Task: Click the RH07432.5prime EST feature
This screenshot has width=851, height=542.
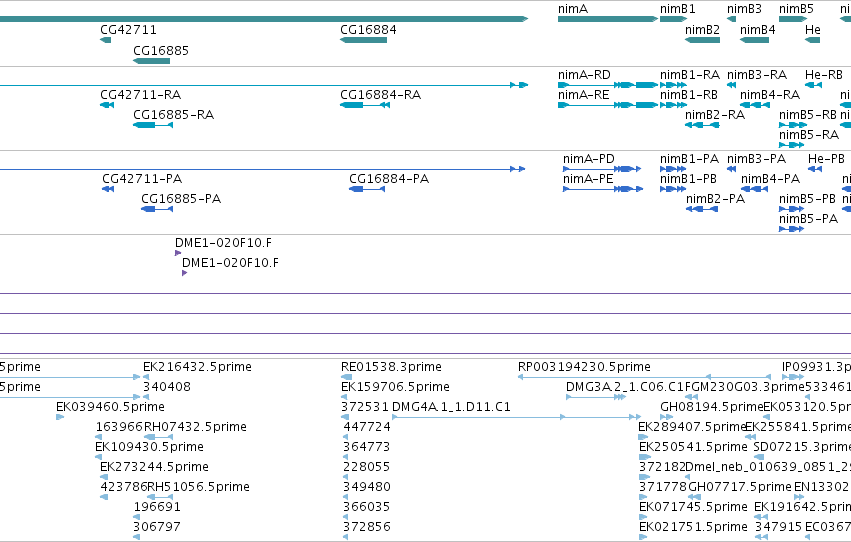Action: click(x=158, y=437)
